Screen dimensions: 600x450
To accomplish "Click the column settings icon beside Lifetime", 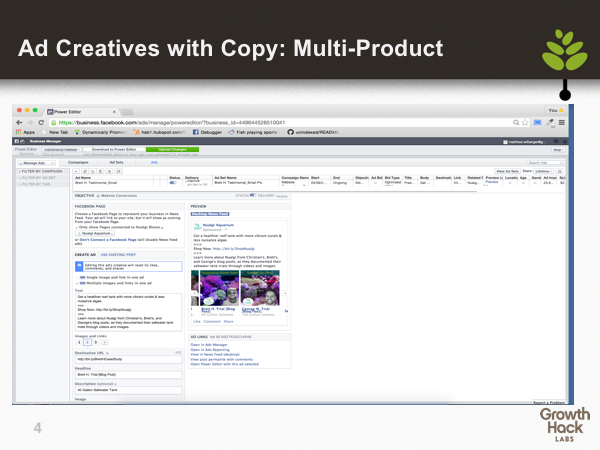I will (x=559, y=171).
